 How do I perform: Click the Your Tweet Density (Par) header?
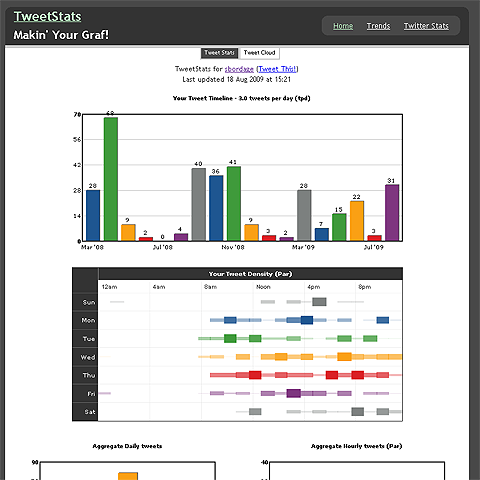250,274
